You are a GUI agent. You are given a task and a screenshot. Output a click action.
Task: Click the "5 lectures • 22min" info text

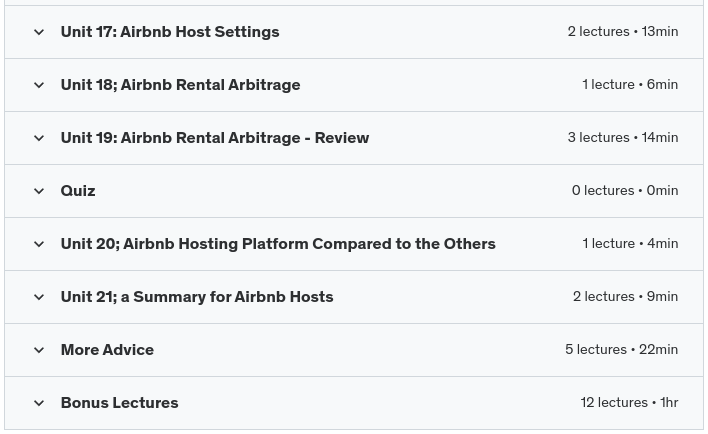click(x=621, y=350)
